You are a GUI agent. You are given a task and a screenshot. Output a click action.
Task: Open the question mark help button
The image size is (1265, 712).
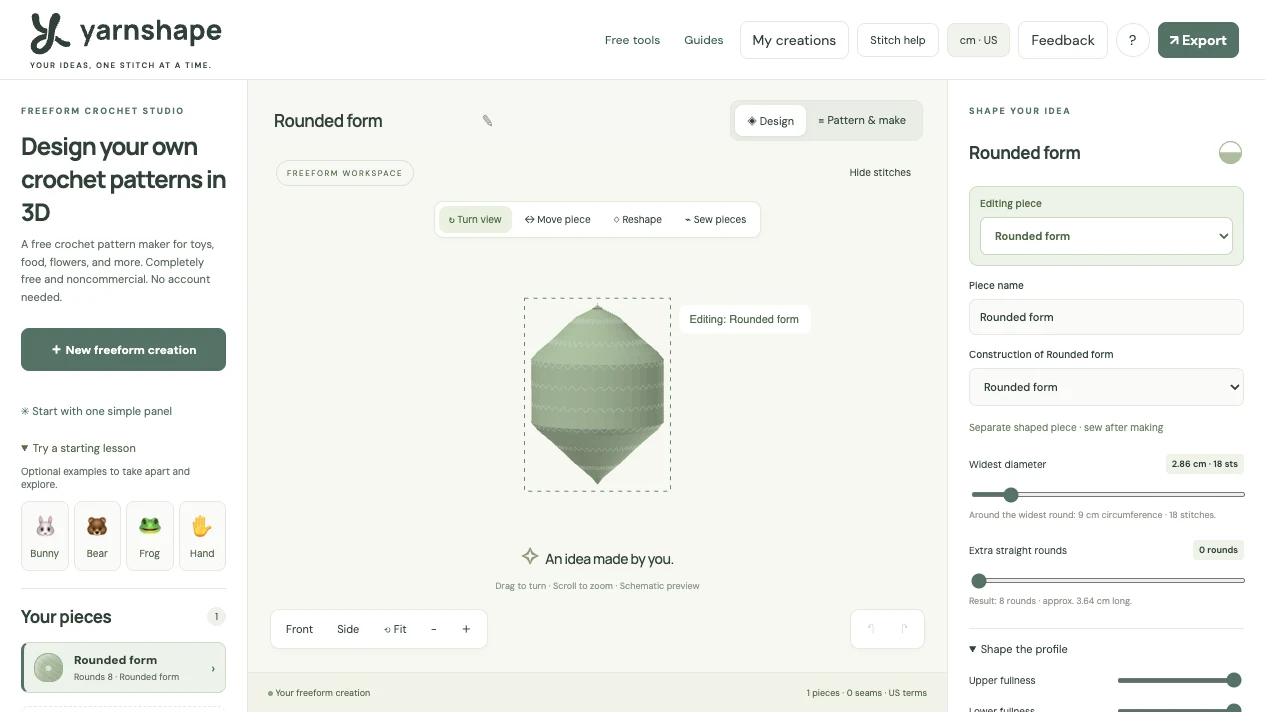[x=1132, y=40]
